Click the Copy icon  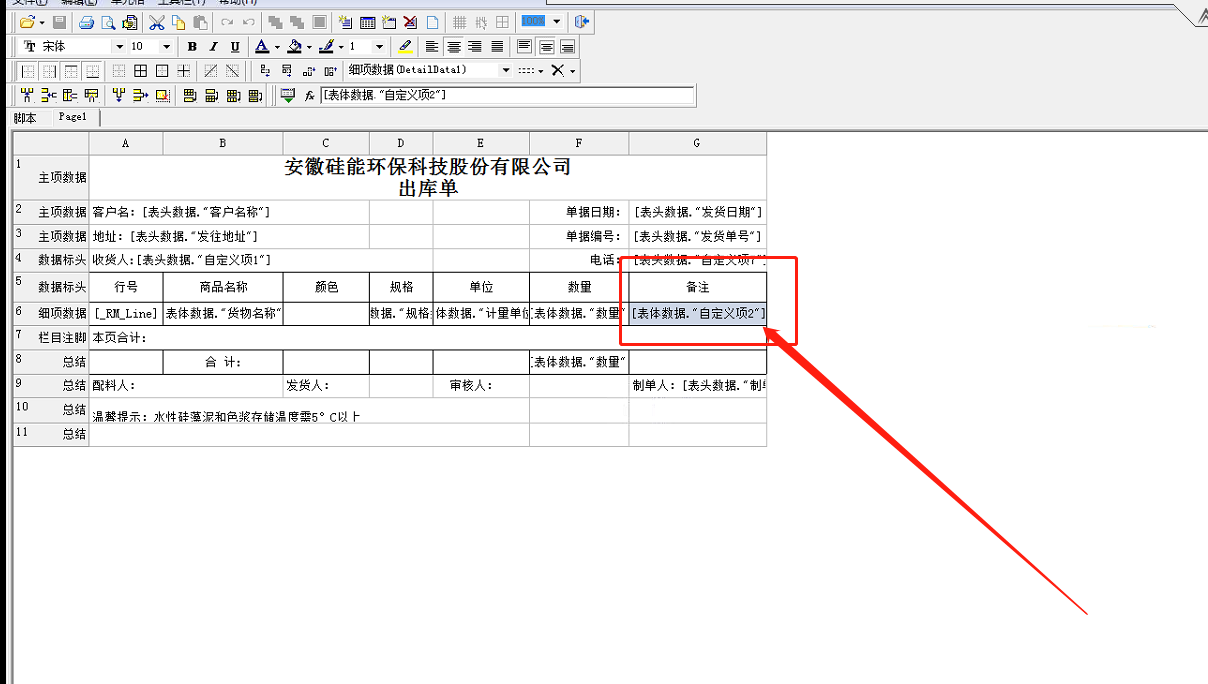pos(178,22)
